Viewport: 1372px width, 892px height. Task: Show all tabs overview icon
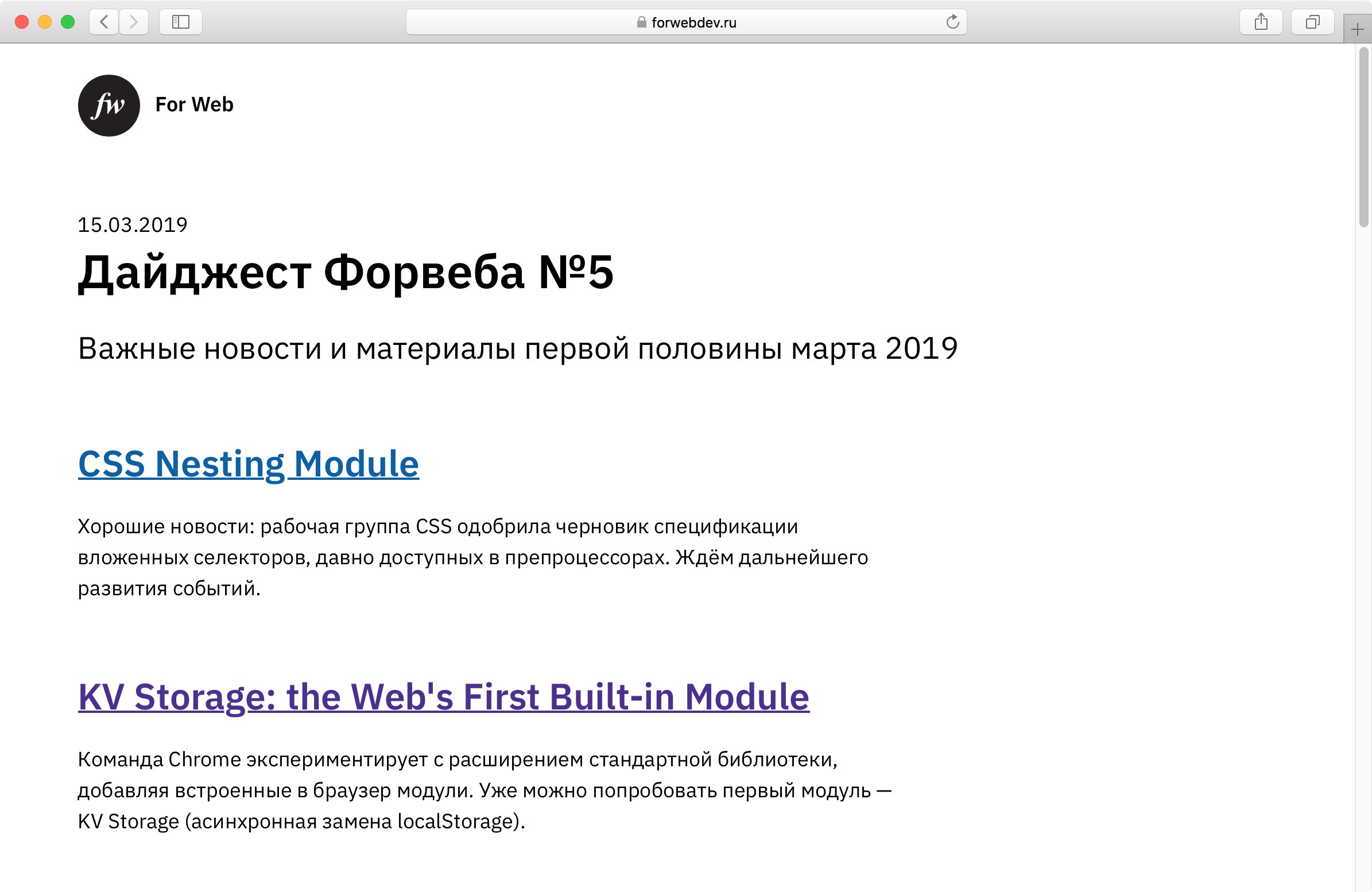pyautogui.click(x=1313, y=22)
